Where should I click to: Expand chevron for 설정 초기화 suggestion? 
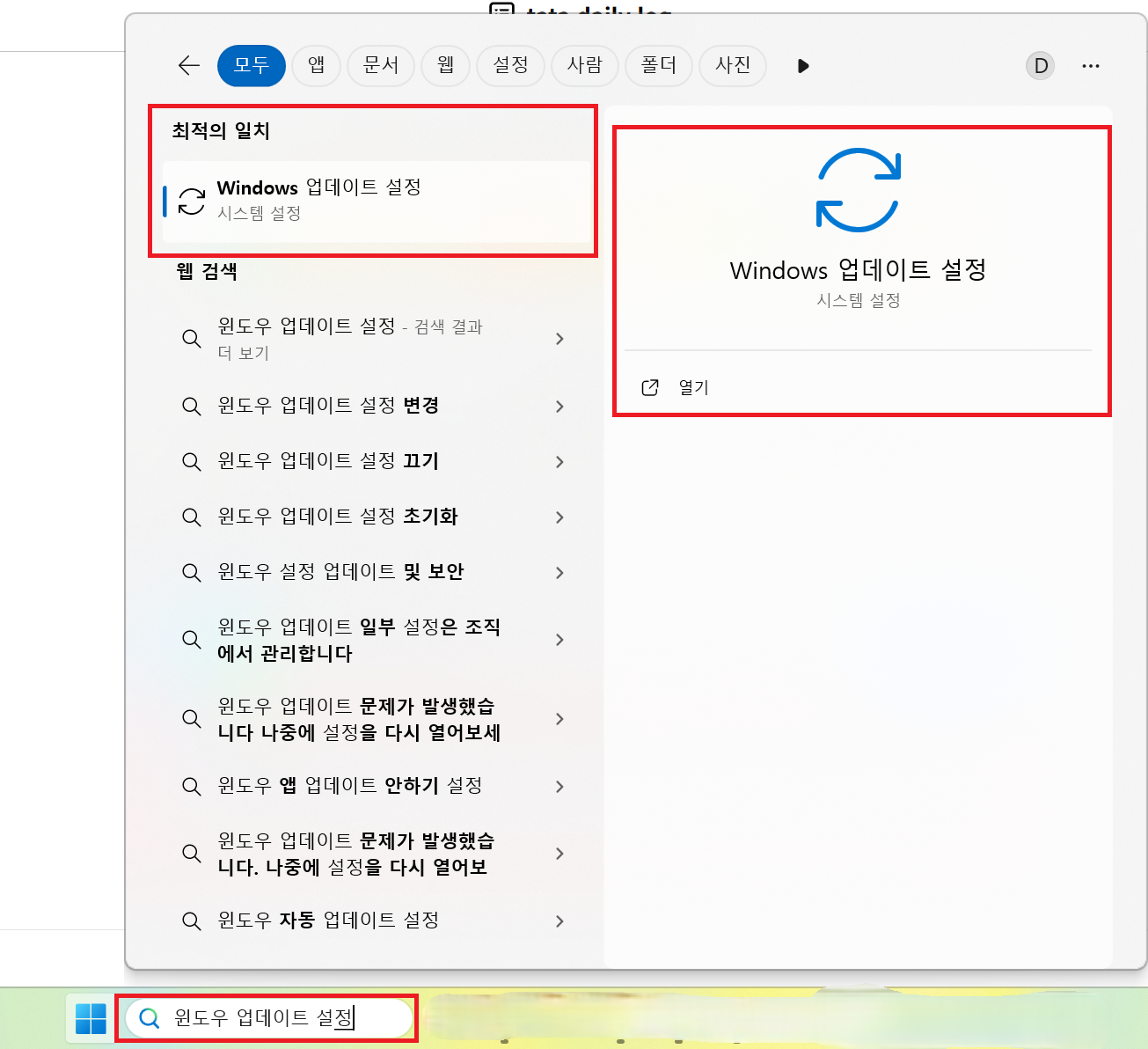pos(559,517)
